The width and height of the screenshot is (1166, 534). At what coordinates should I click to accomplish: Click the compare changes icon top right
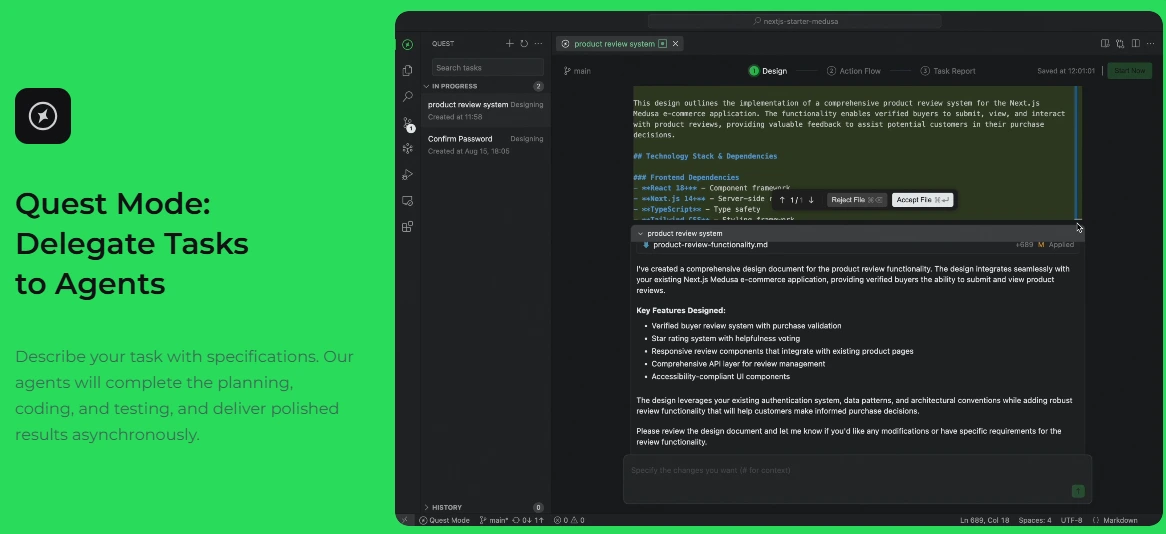tap(1120, 44)
